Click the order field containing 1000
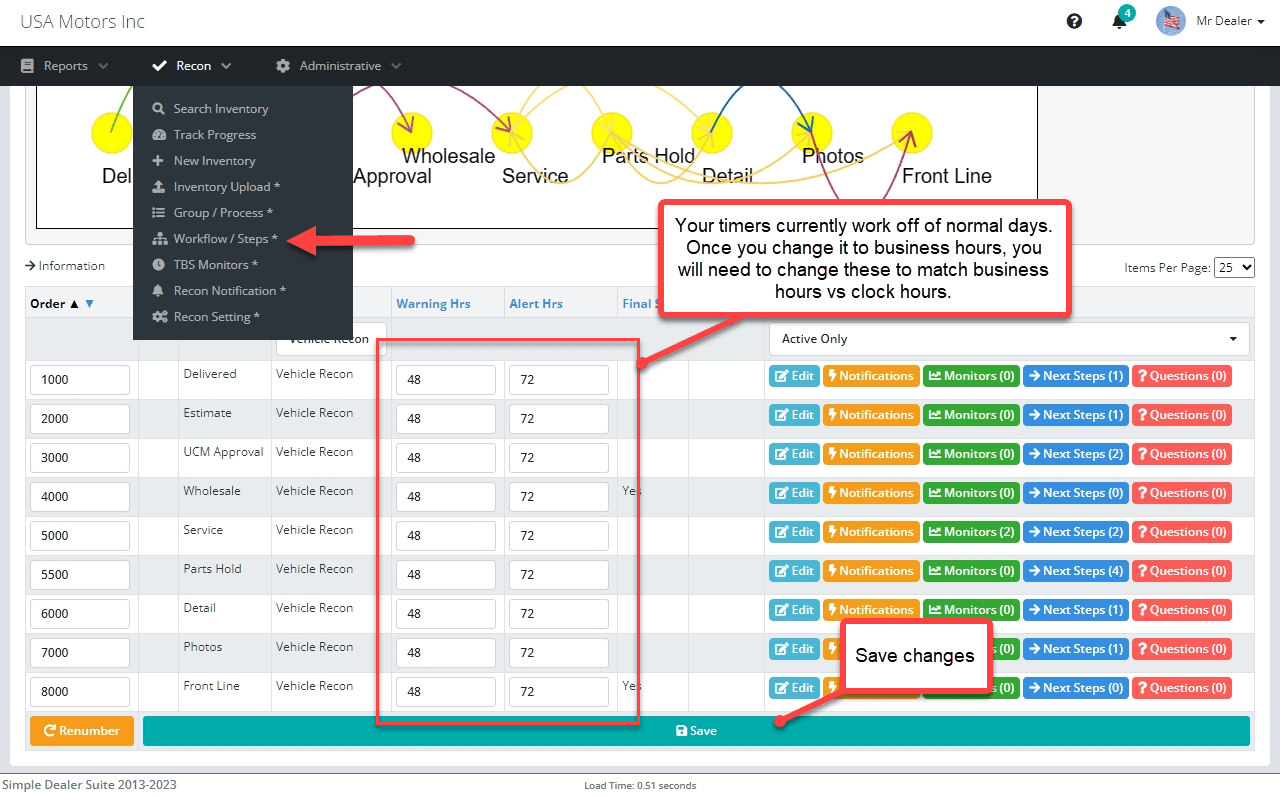1280x796 pixels. click(80, 380)
